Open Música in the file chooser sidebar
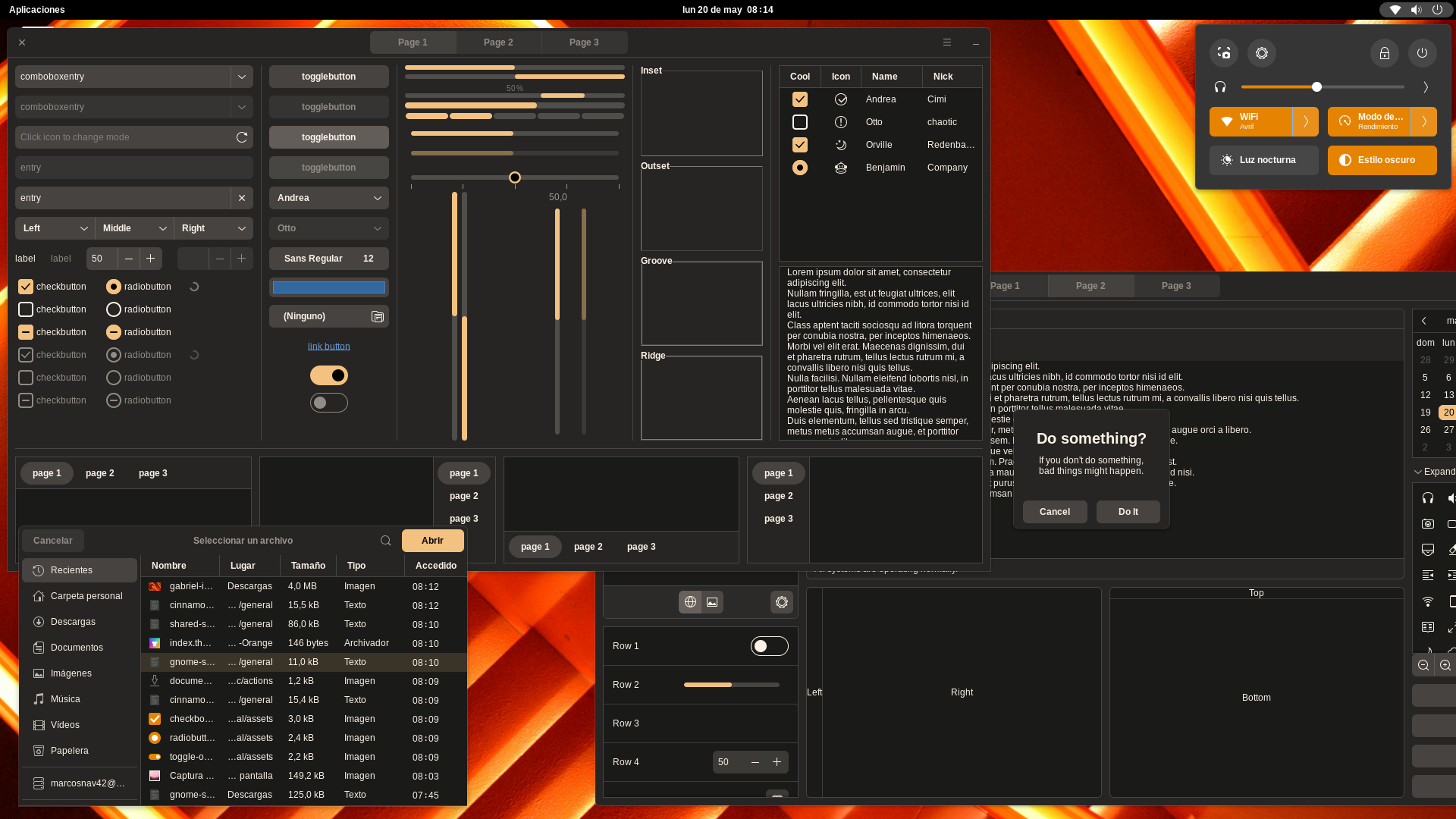 [x=80, y=699]
